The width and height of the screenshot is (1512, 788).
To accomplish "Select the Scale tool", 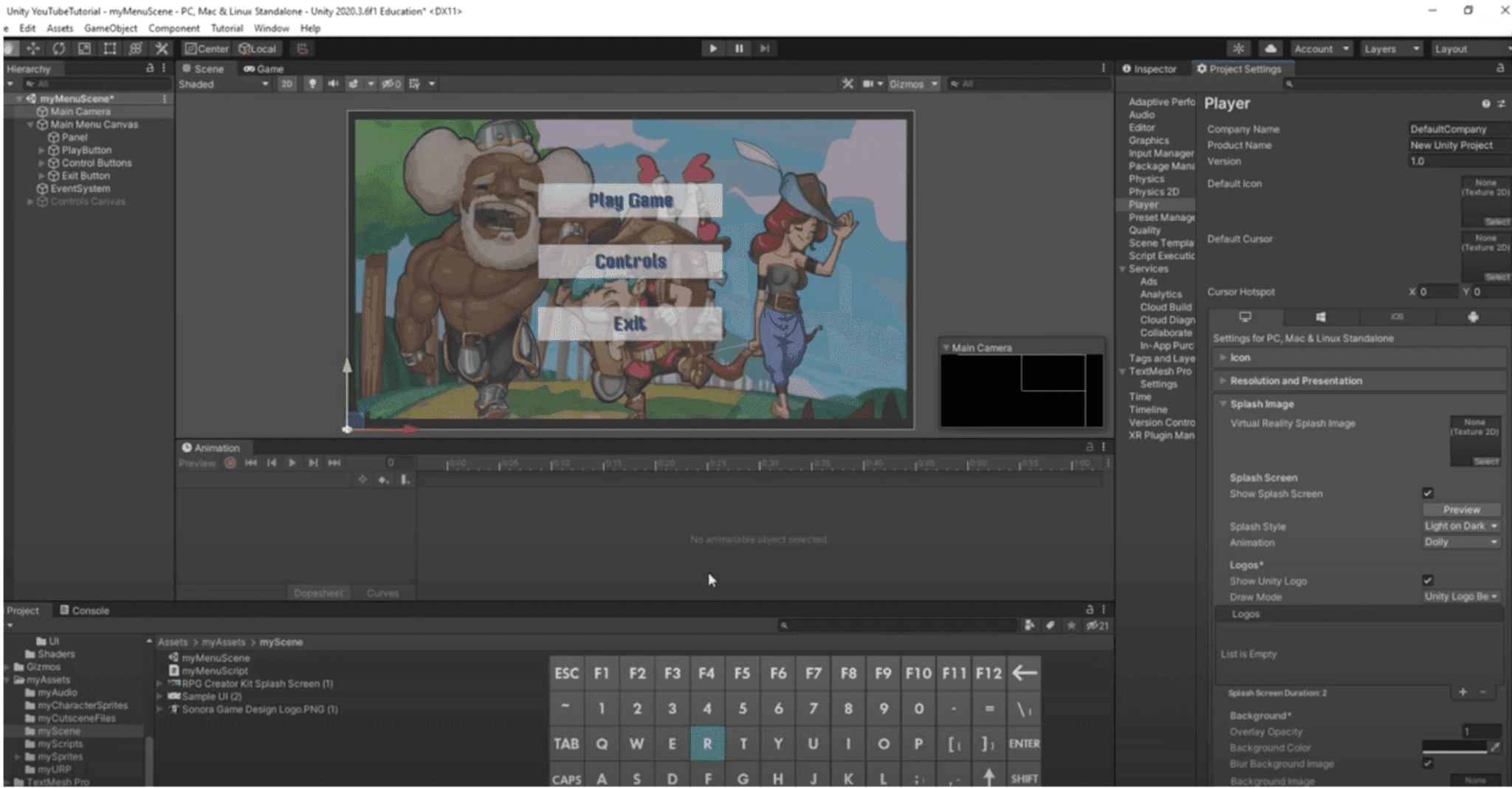I will 85,48.
